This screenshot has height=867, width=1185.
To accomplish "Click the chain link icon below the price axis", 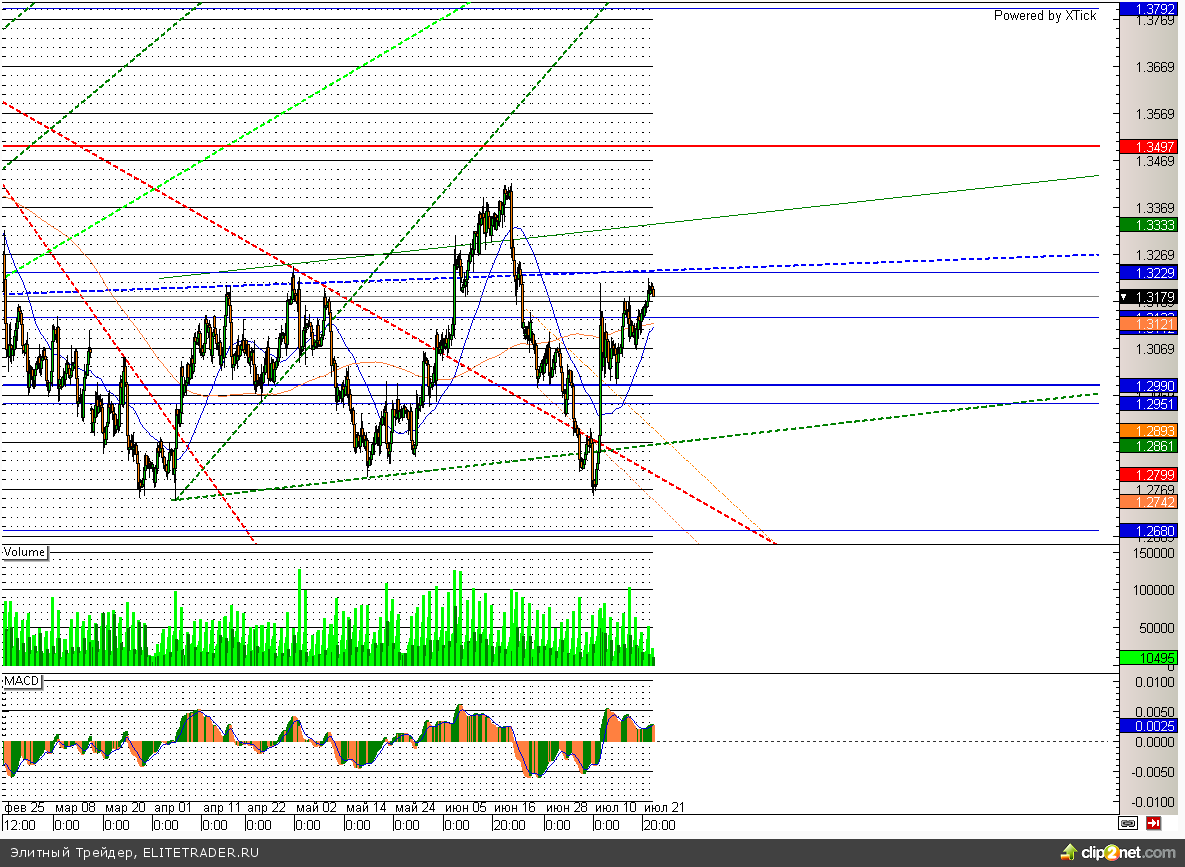I will (x=1128, y=824).
